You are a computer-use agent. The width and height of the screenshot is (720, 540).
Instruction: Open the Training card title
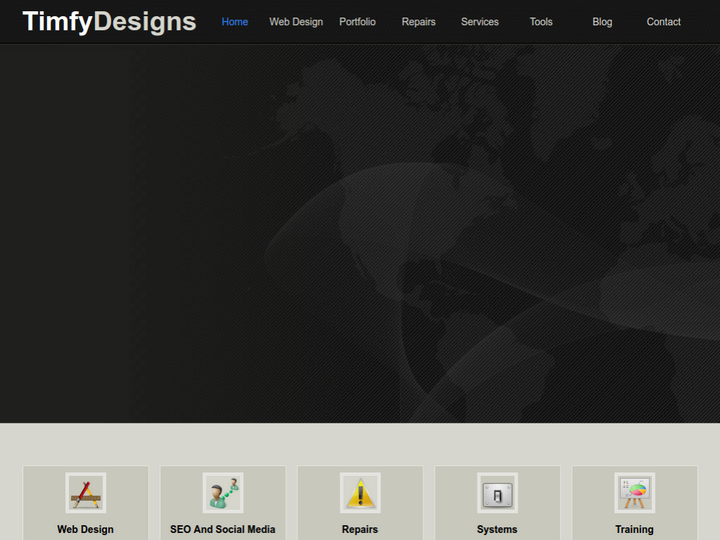(x=635, y=529)
